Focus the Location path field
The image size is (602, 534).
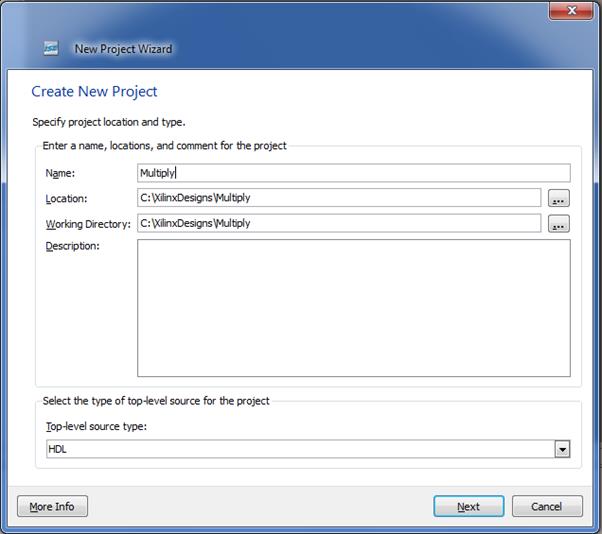[x=339, y=198]
